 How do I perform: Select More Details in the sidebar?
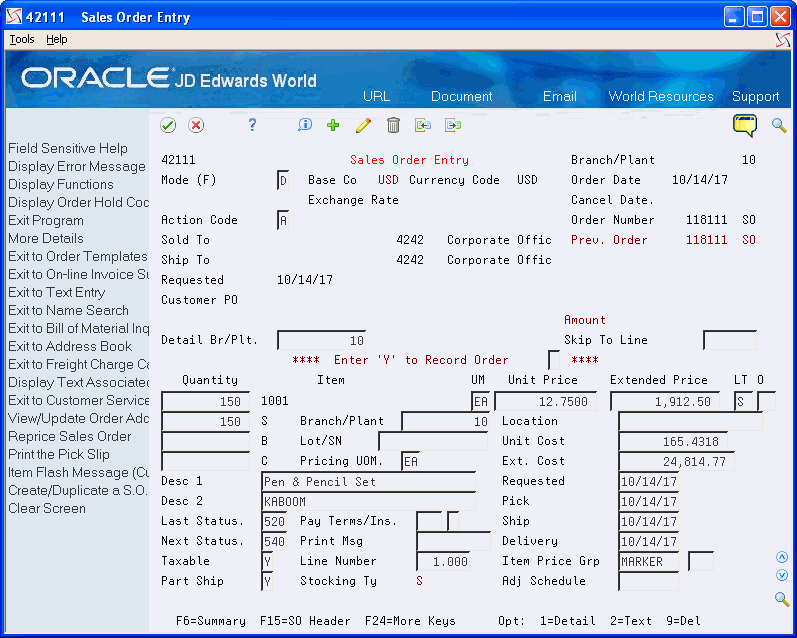click(46, 238)
